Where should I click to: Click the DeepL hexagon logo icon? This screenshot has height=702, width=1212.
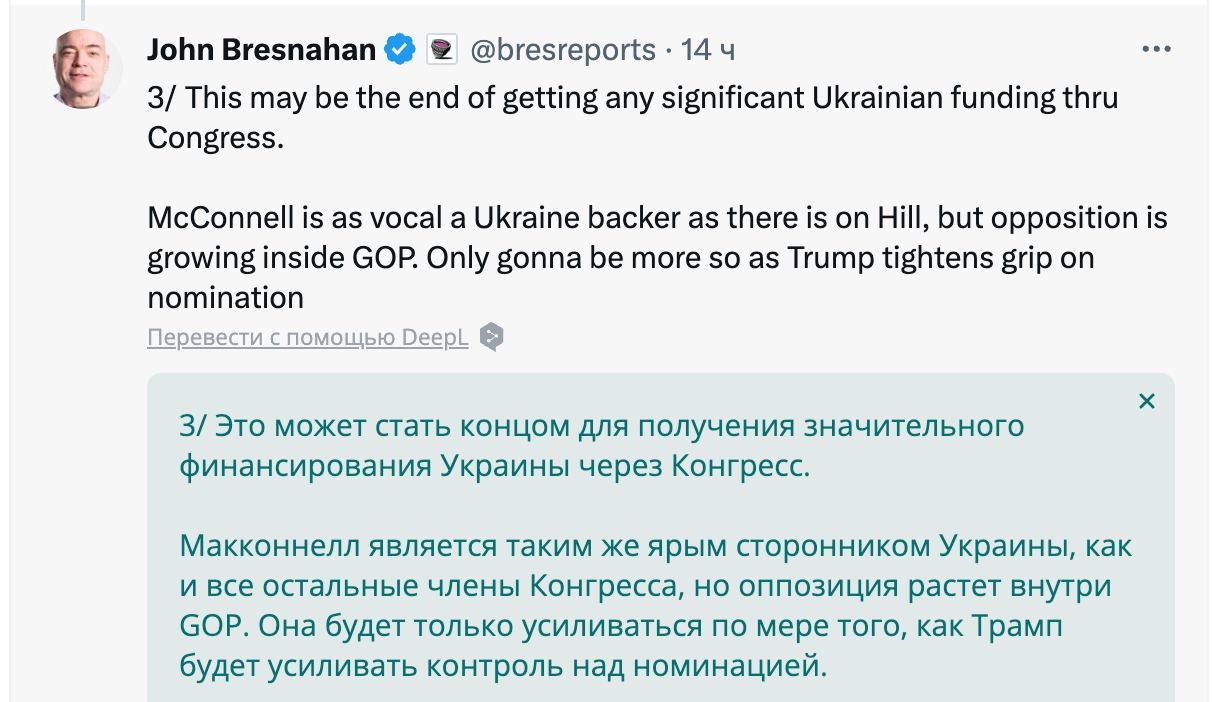pos(490,337)
